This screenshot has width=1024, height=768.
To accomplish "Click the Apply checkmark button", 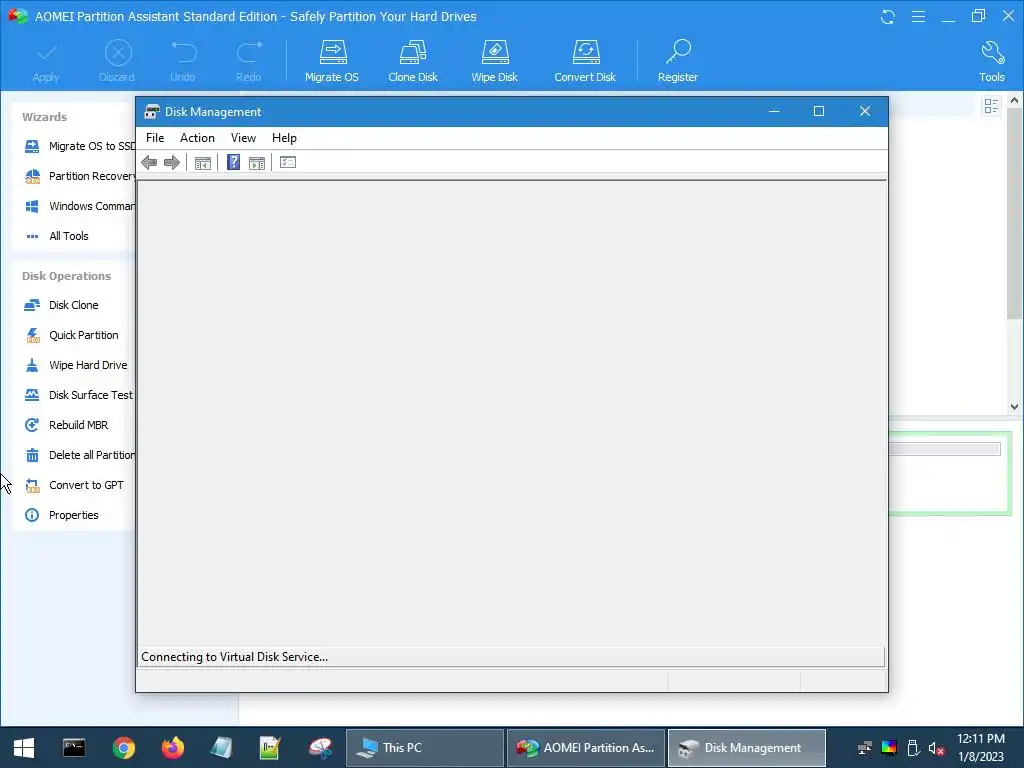I will point(46,61).
